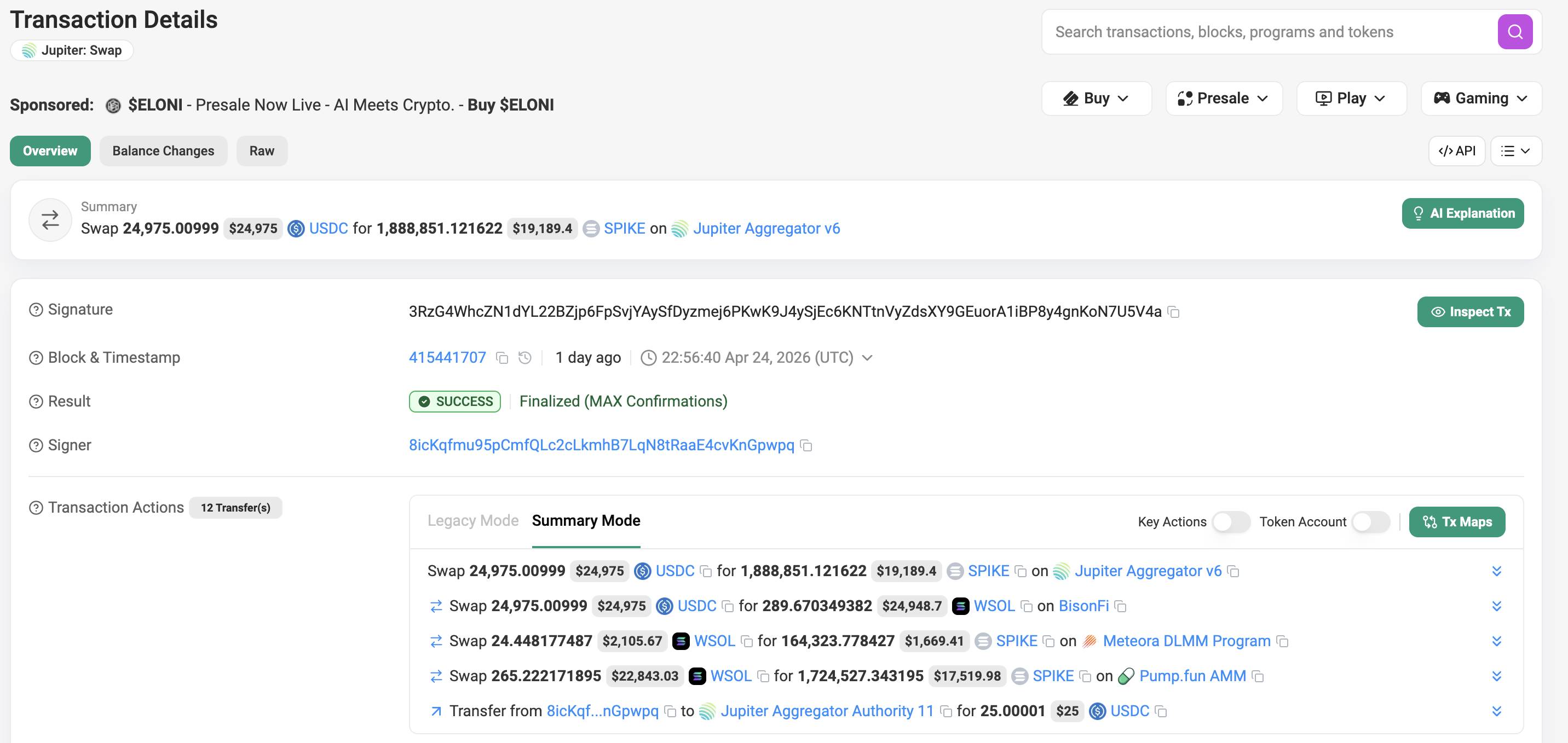
Task: Copy the transaction signature
Action: [1174, 312]
